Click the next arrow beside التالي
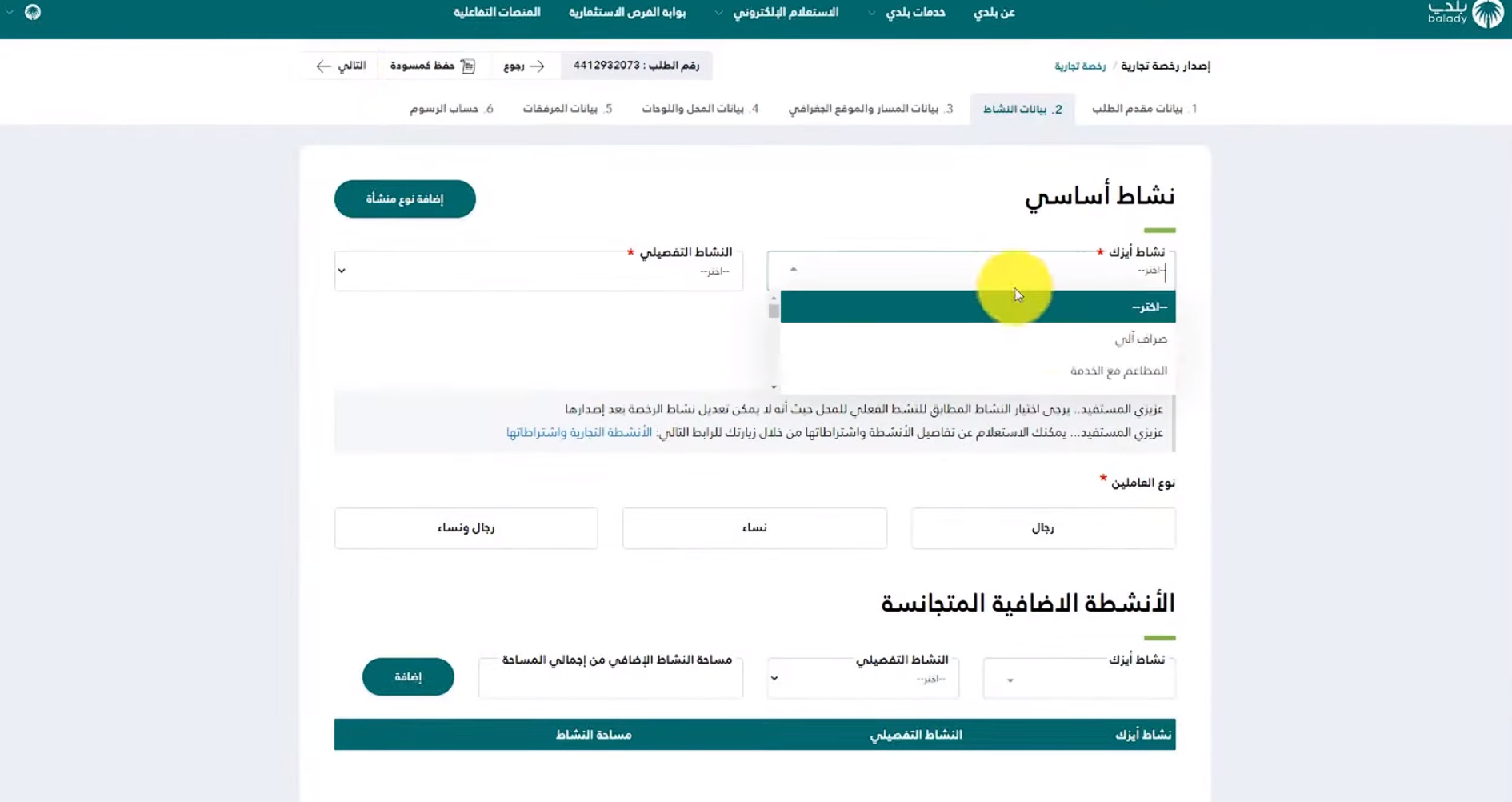1512x802 pixels. 322,66
